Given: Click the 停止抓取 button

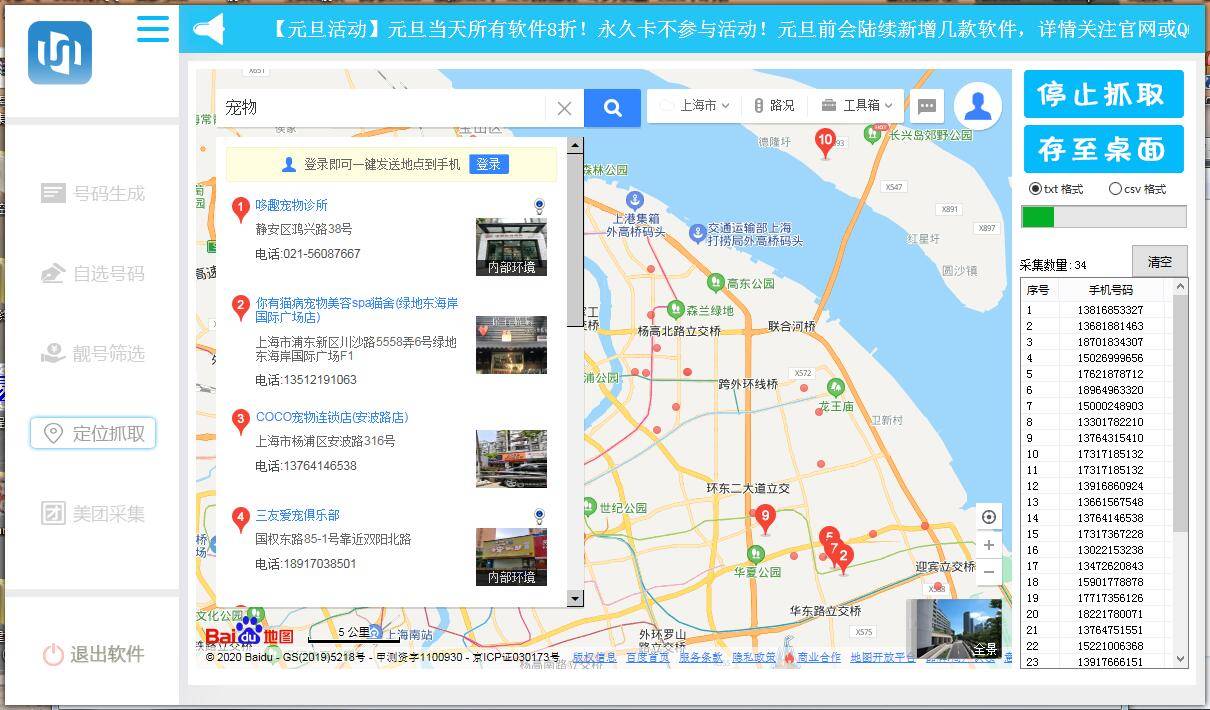Looking at the screenshot, I should (1103, 94).
